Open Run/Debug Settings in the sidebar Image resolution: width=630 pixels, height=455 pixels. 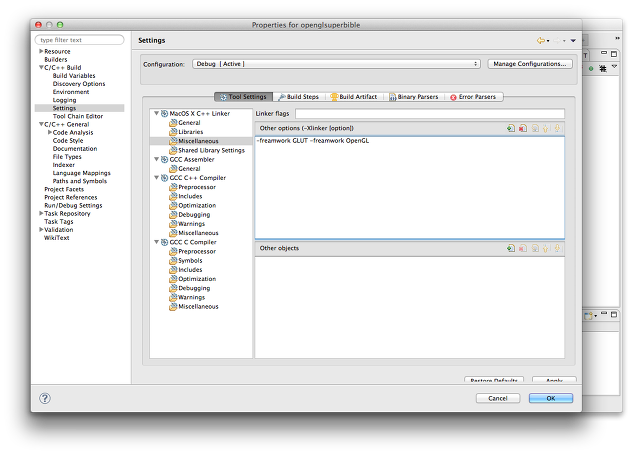click(73, 205)
